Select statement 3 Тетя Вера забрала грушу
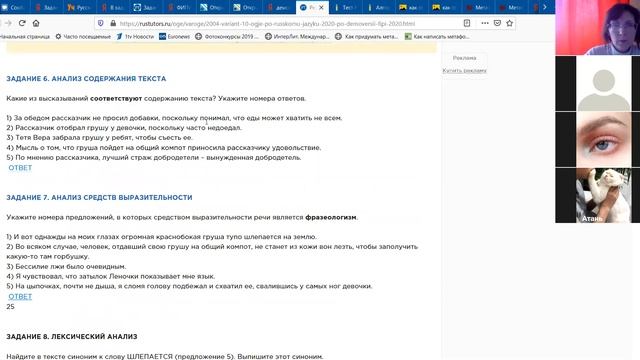640x360 pixels. click(x=100, y=138)
